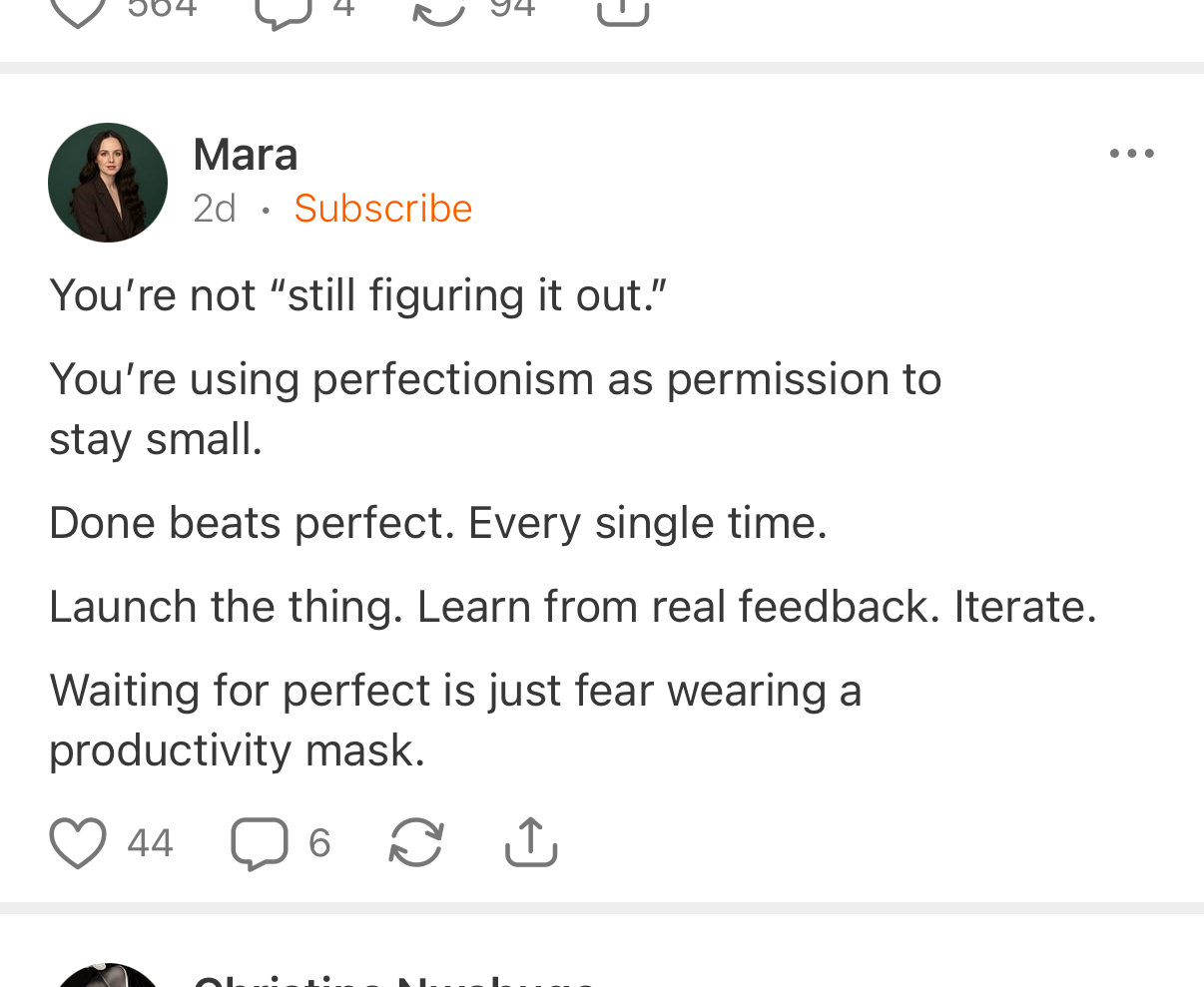Open comments on Mara's post
This screenshot has height=987, width=1204.
(260, 843)
